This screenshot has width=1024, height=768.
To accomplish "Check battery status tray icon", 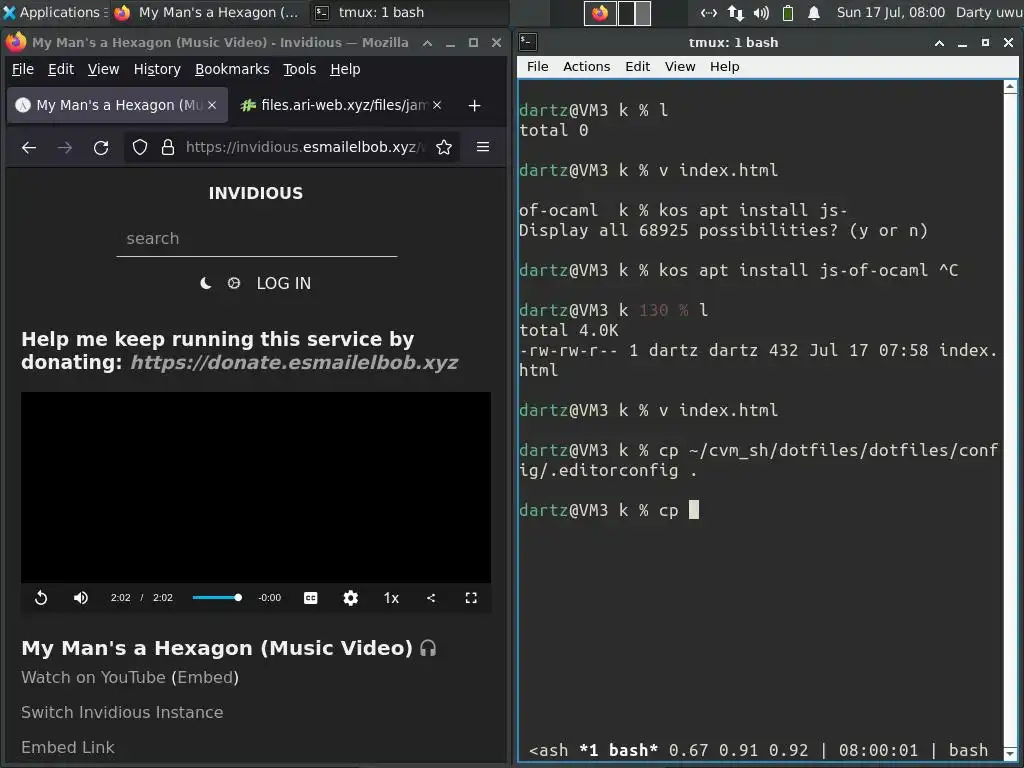I will [788, 13].
